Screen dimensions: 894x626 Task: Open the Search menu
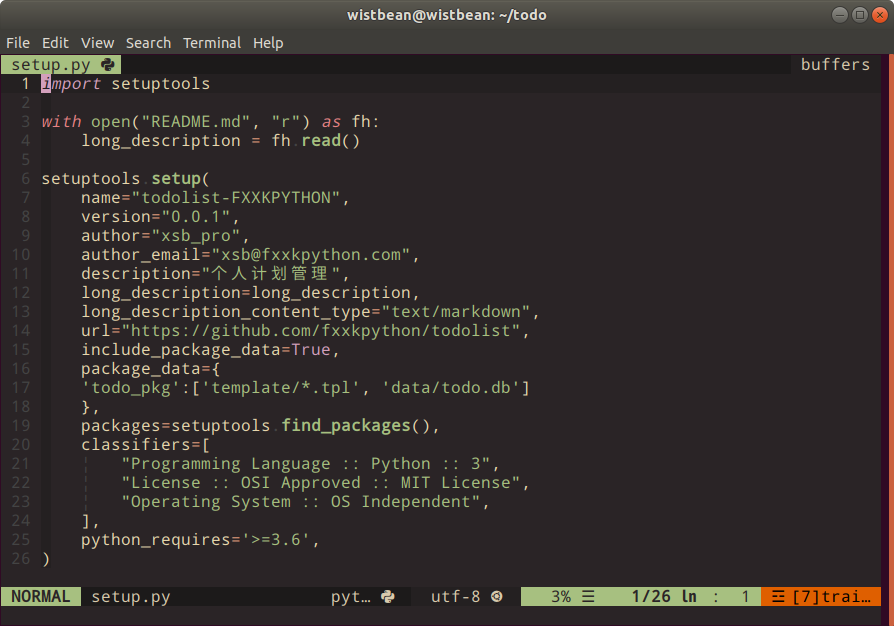148,43
